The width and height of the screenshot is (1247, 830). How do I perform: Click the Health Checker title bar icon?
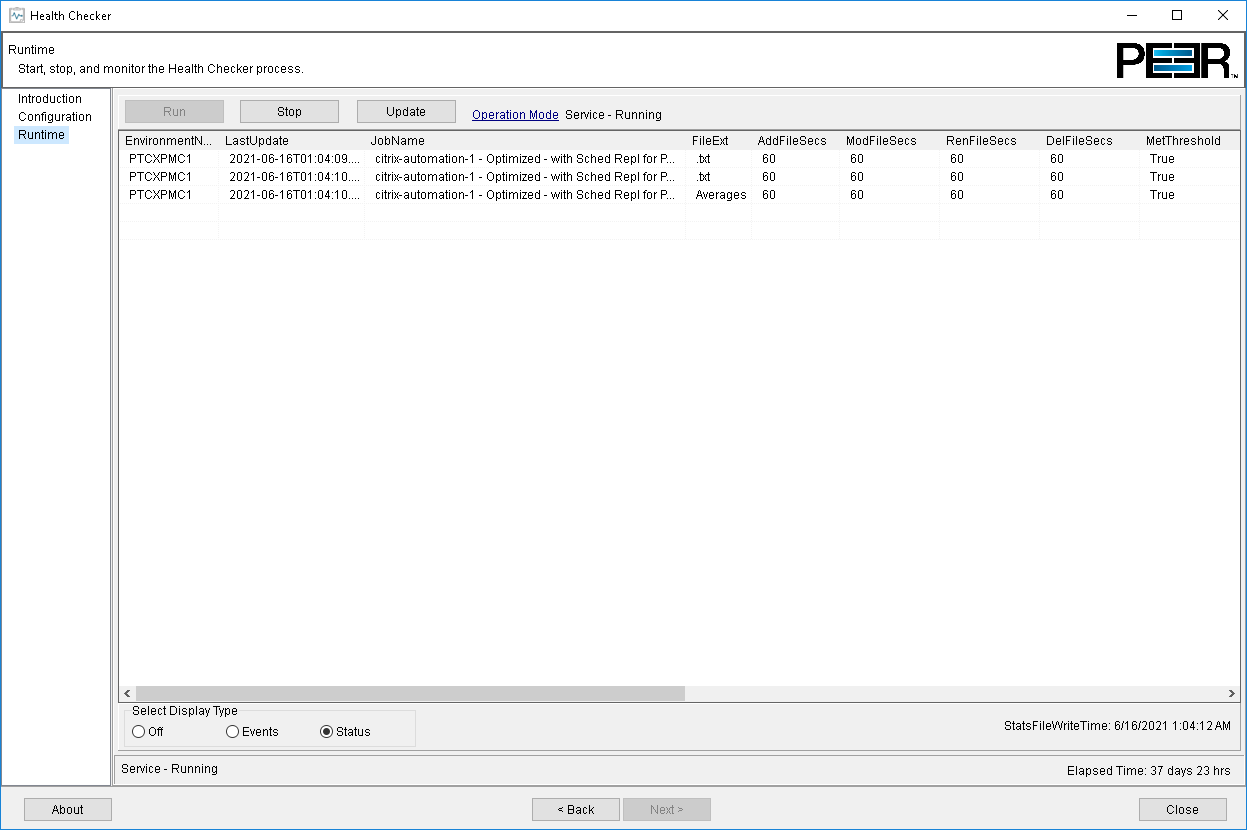(x=16, y=15)
